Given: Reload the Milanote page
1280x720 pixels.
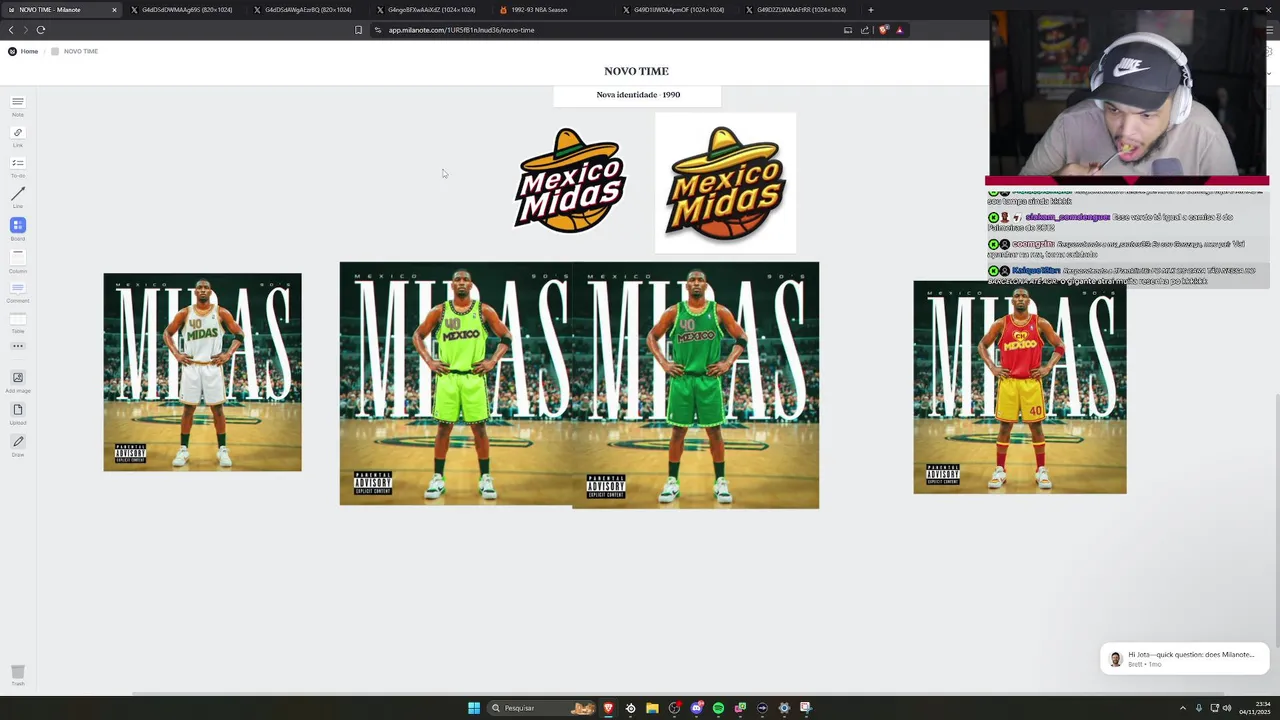Looking at the screenshot, I should (x=41, y=30).
